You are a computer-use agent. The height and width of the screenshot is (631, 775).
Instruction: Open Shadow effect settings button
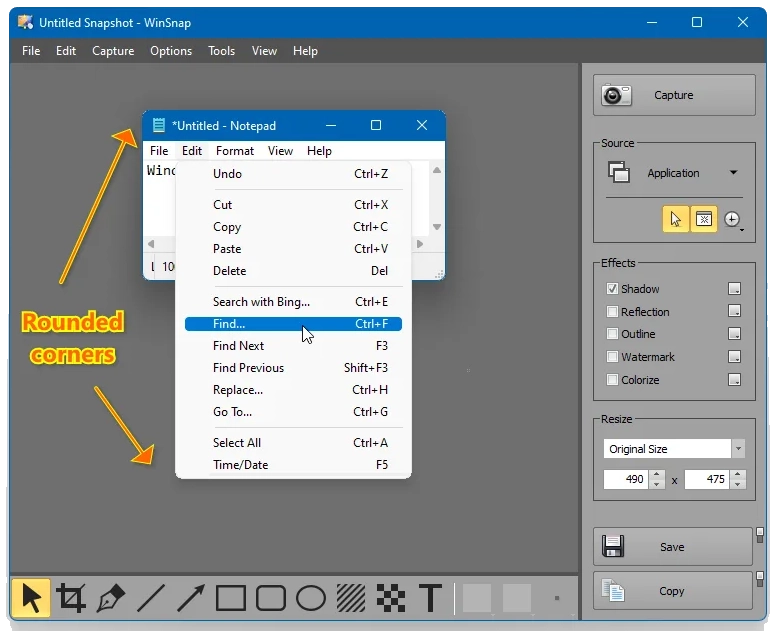[x=734, y=289]
